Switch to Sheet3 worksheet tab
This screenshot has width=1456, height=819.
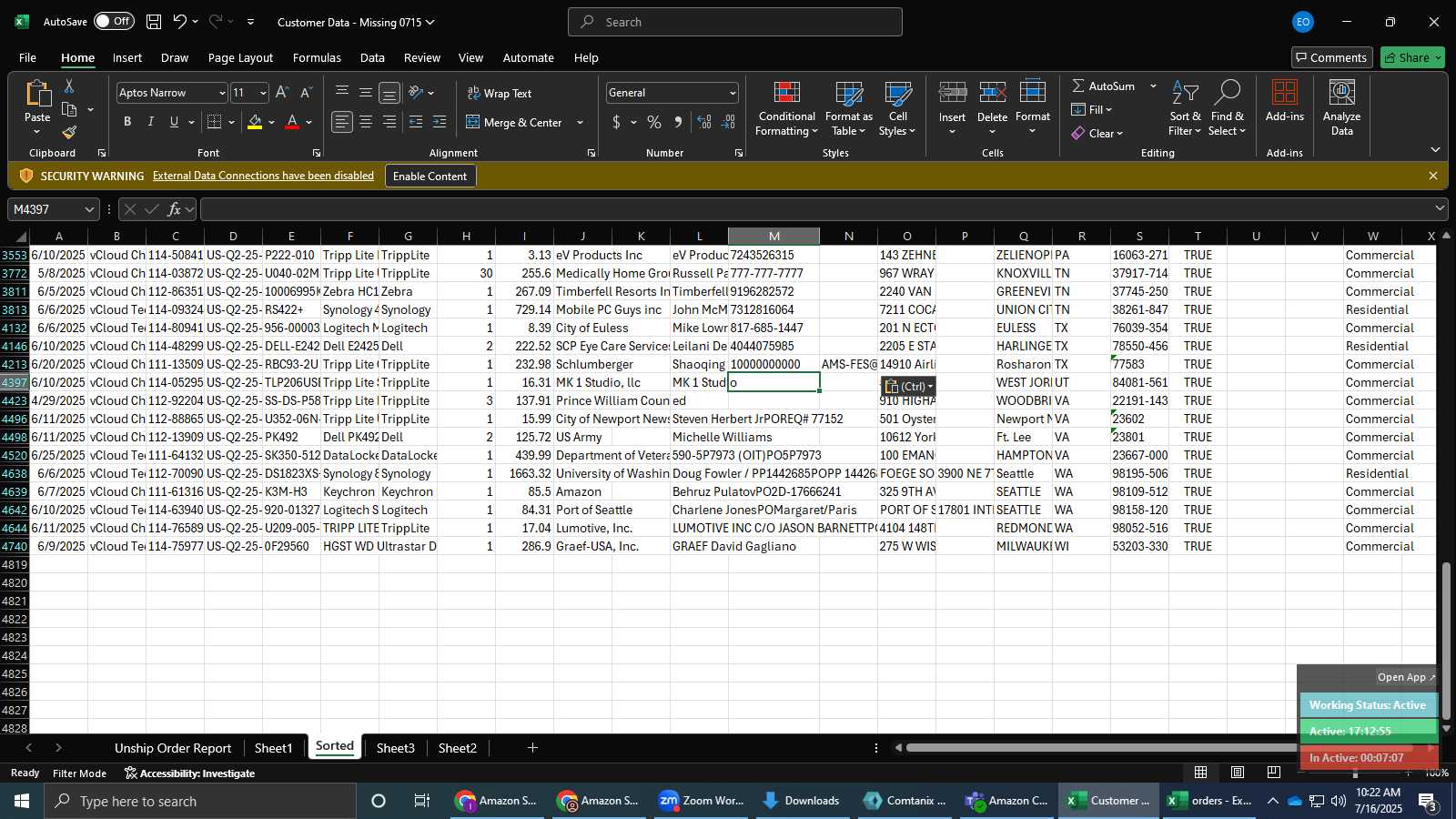coord(396,748)
